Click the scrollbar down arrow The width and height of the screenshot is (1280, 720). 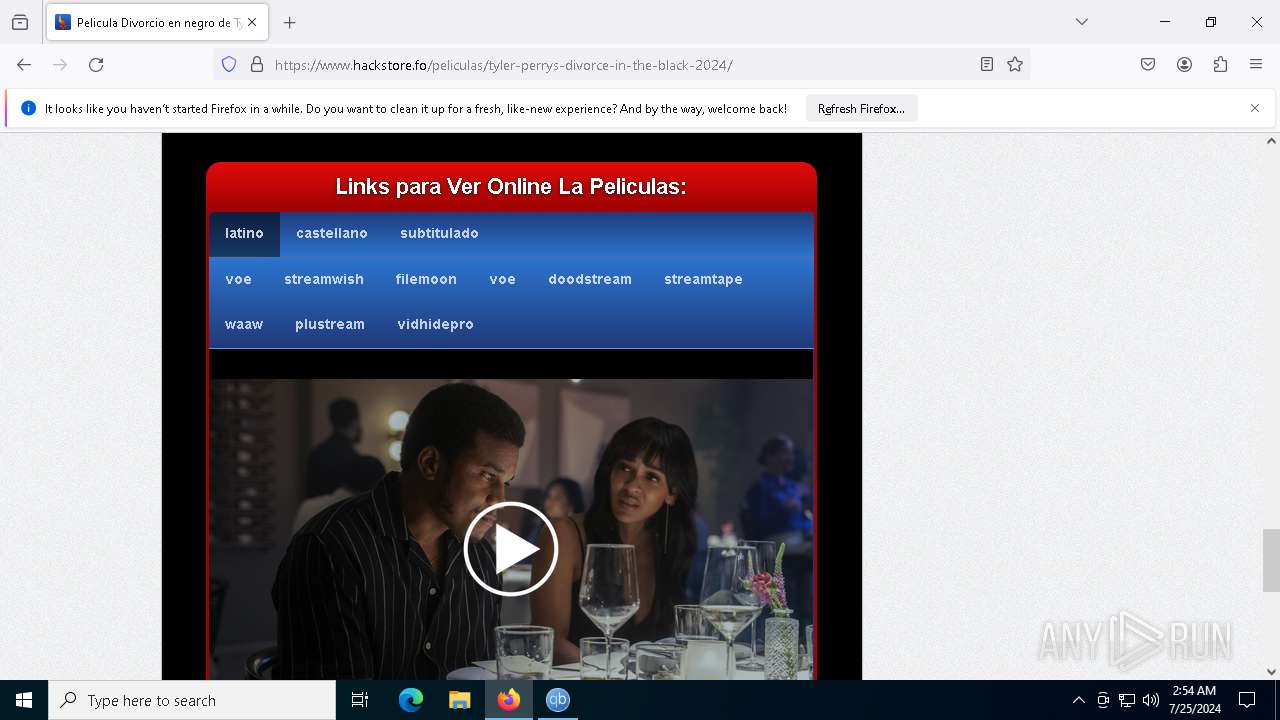(x=1271, y=672)
